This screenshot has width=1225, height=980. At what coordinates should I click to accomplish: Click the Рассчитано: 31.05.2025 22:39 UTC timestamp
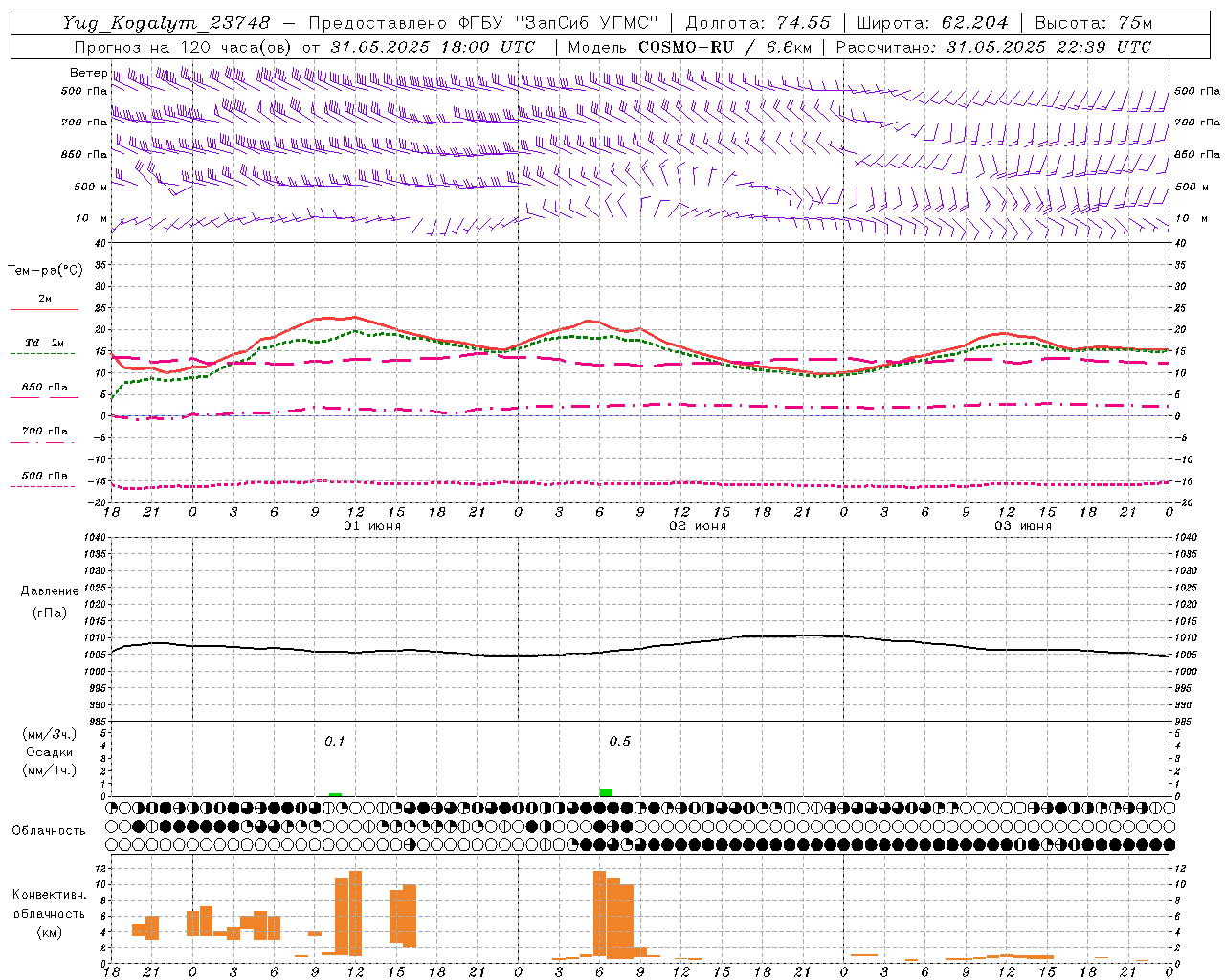point(993,47)
